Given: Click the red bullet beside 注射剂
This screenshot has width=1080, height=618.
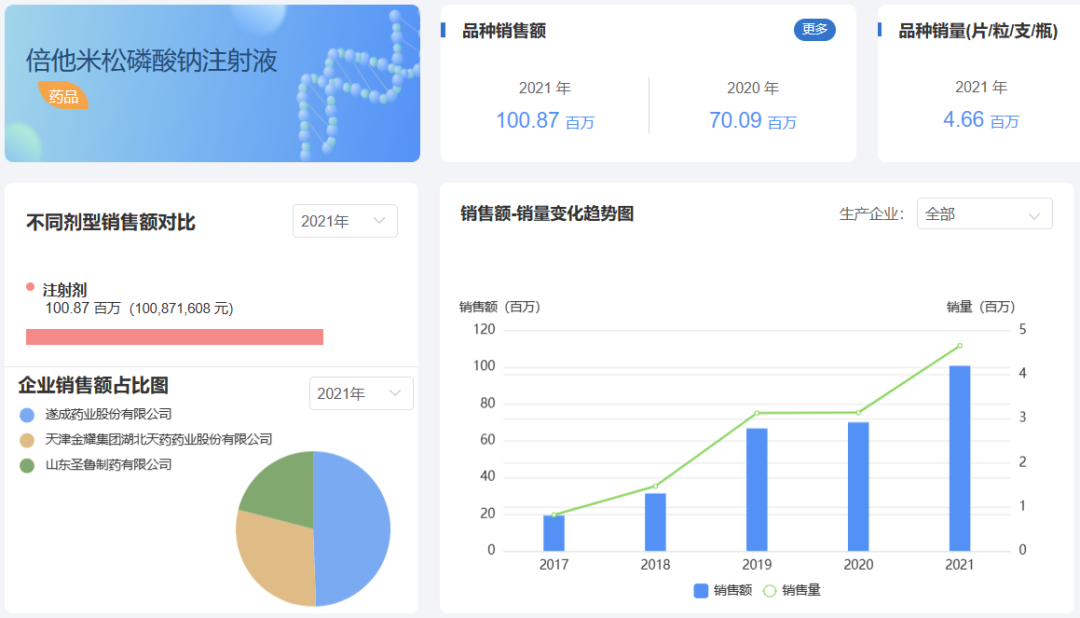Looking at the screenshot, I should point(30,287).
